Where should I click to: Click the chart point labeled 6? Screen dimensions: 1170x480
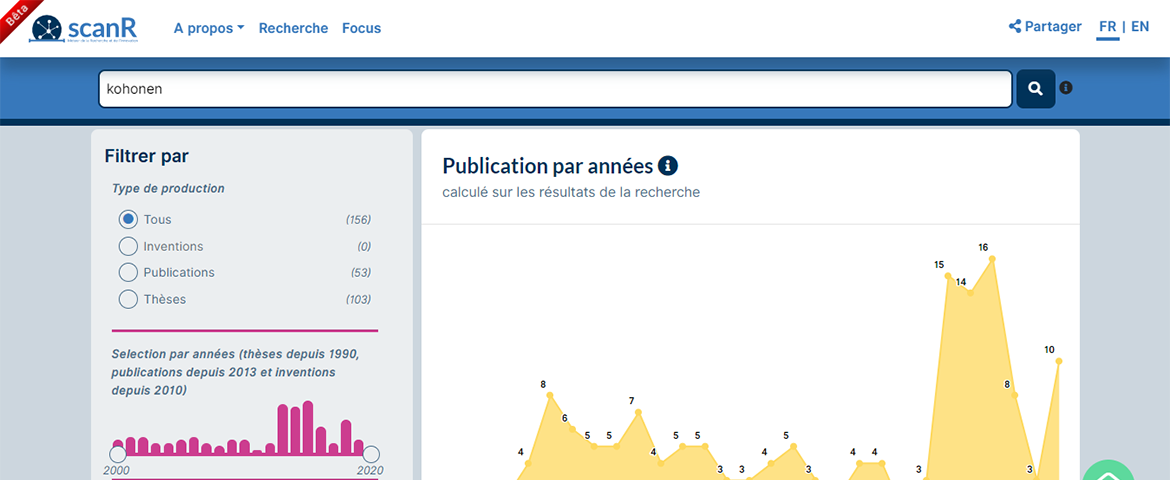(572, 429)
